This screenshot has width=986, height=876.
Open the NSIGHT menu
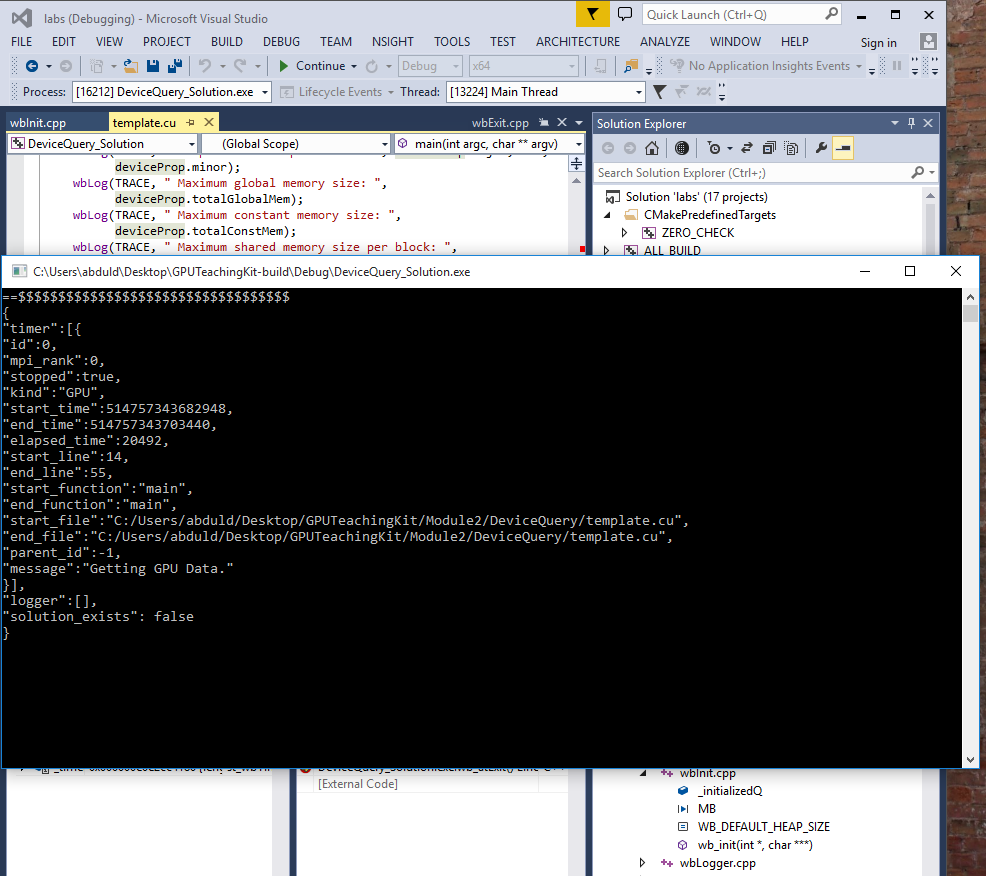(392, 42)
